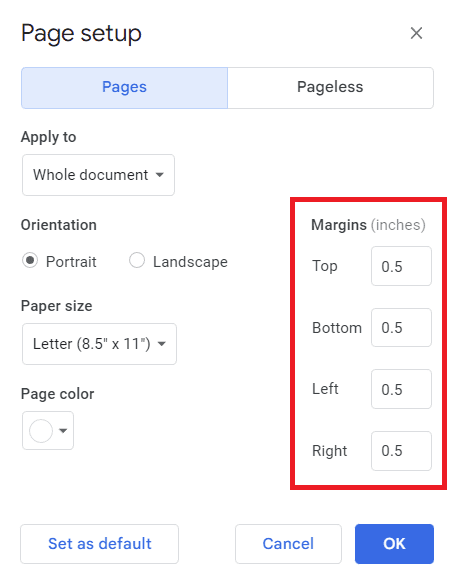Click Set as default button
Image resolution: width=455 pixels, height=581 pixels.
tap(99, 544)
